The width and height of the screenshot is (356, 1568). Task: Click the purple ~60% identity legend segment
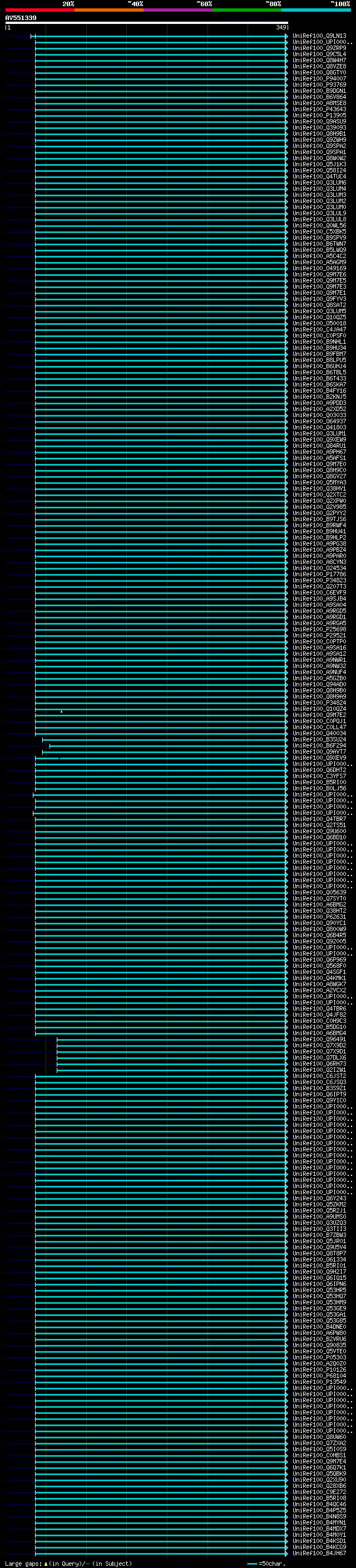coord(177,11)
